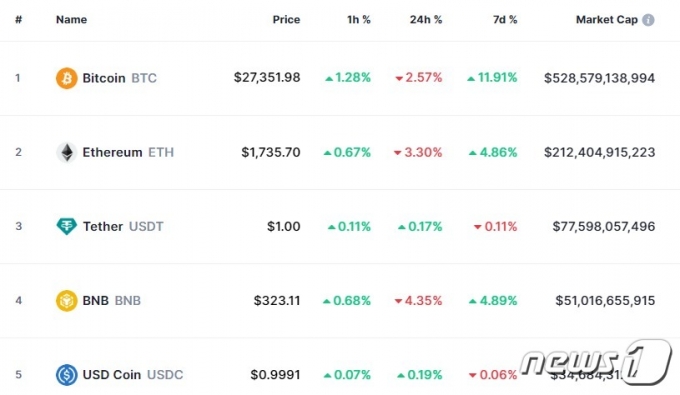Click the BNB yellow coin icon
680x395 pixels.
66,300
